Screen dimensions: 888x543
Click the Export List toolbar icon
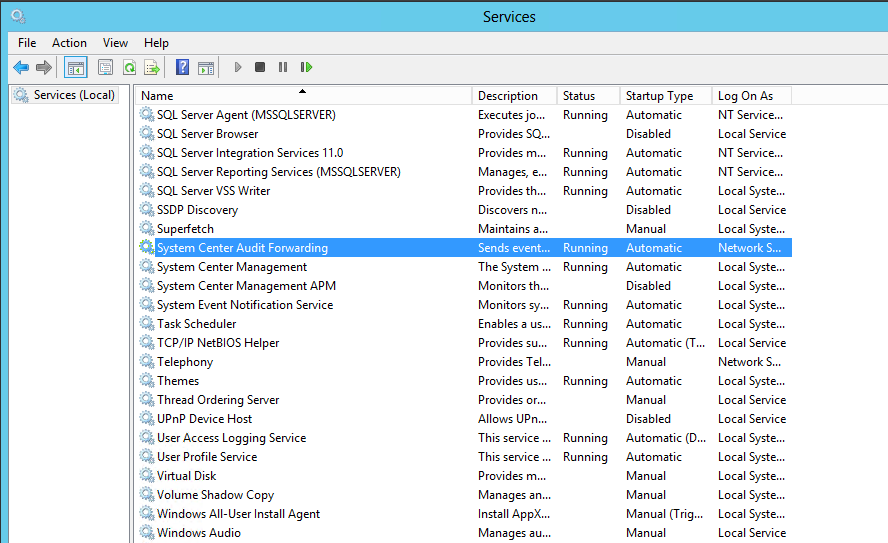point(152,68)
